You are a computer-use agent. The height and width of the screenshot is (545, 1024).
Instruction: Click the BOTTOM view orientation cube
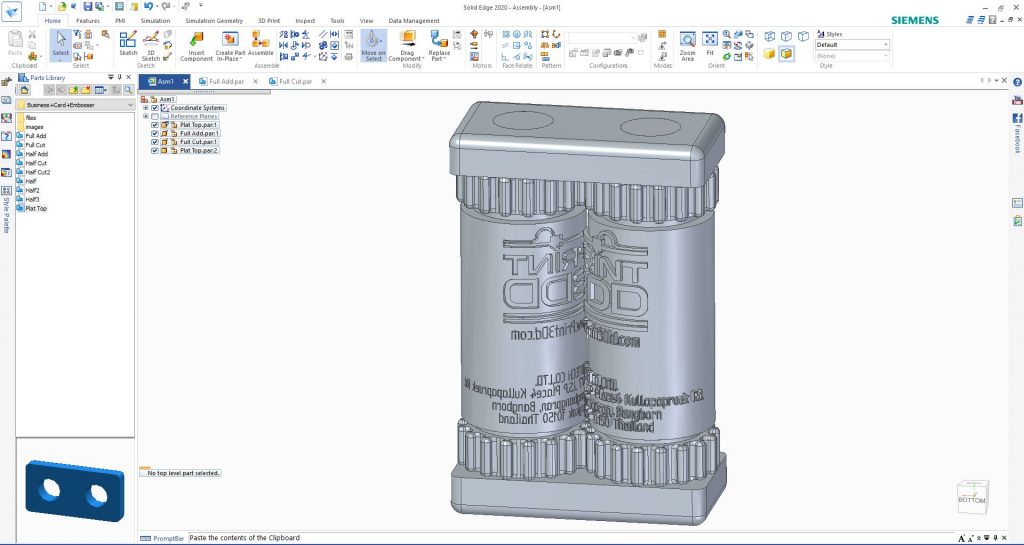(972, 497)
